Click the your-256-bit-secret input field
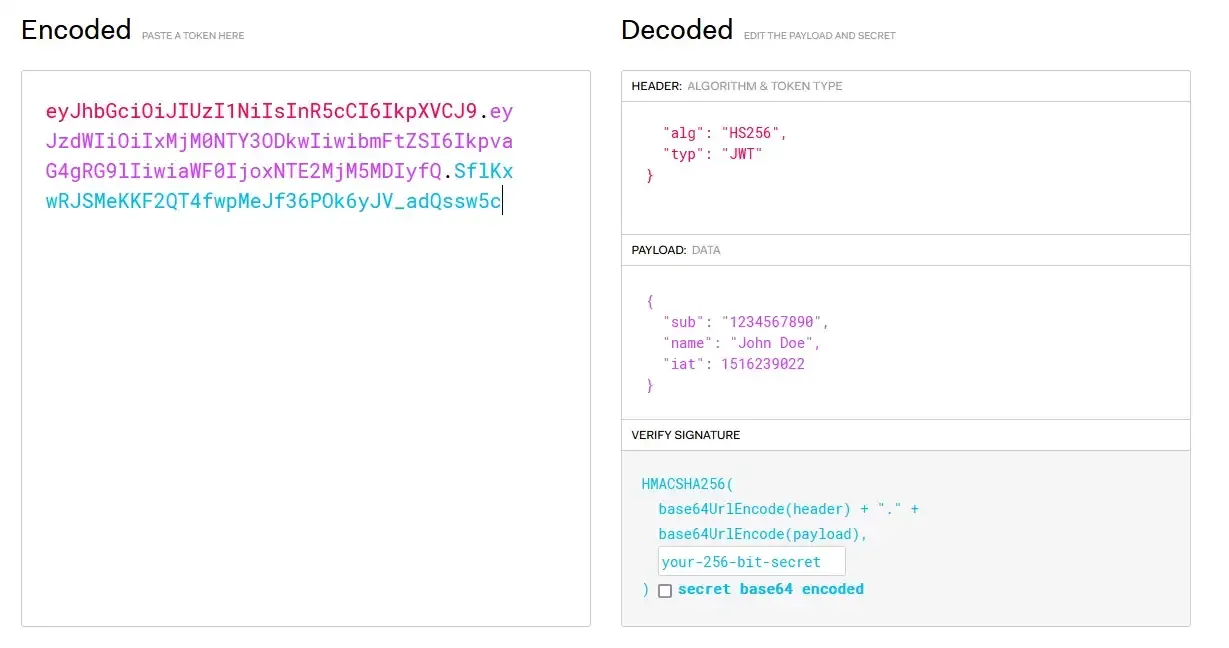The width and height of the screenshot is (1229, 648). tap(752, 562)
